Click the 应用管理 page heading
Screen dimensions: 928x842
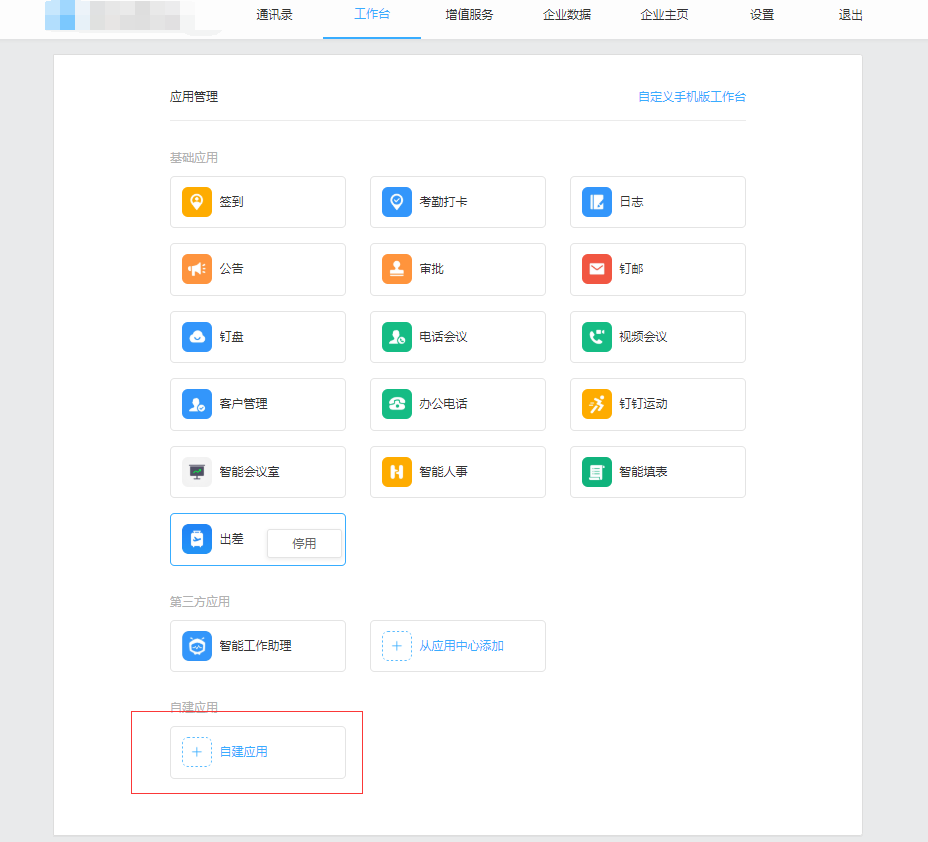(x=194, y=96)
